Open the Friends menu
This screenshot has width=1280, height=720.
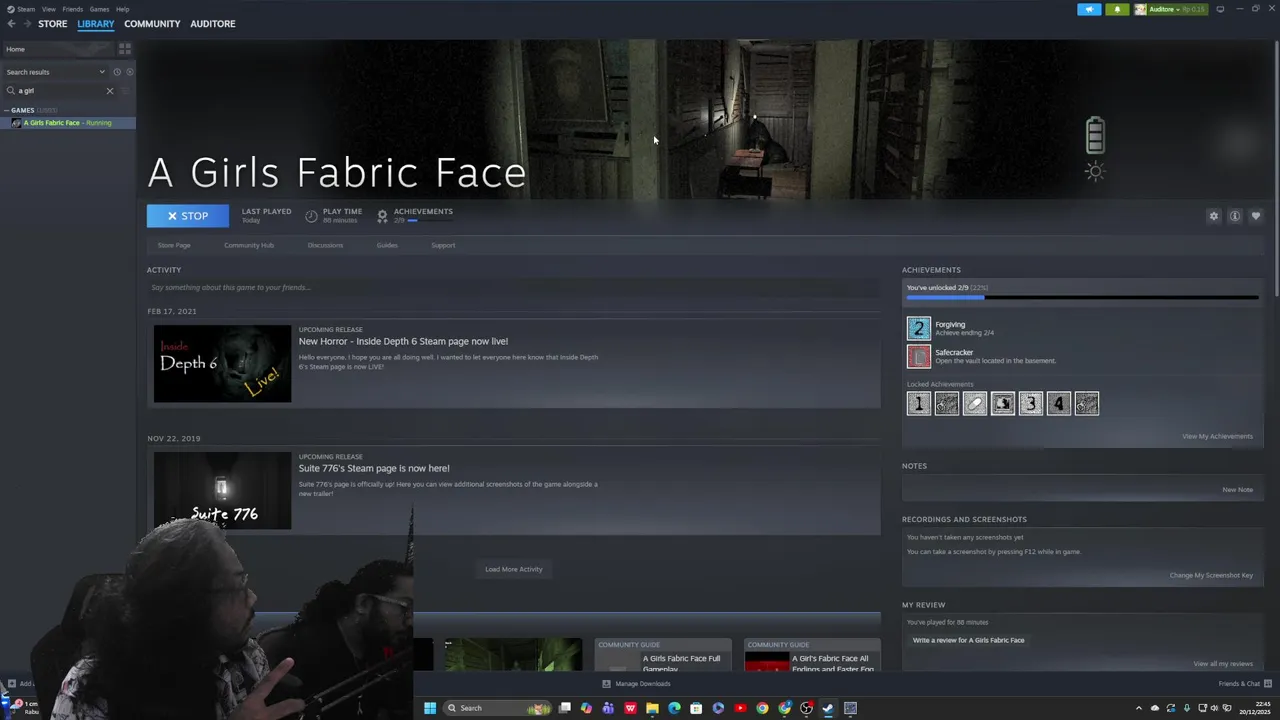[73, 9]
